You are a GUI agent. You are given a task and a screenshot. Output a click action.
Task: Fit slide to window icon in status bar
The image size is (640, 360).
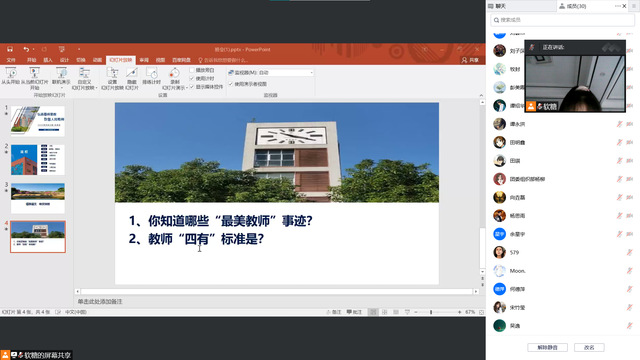(x=482, y=312)
